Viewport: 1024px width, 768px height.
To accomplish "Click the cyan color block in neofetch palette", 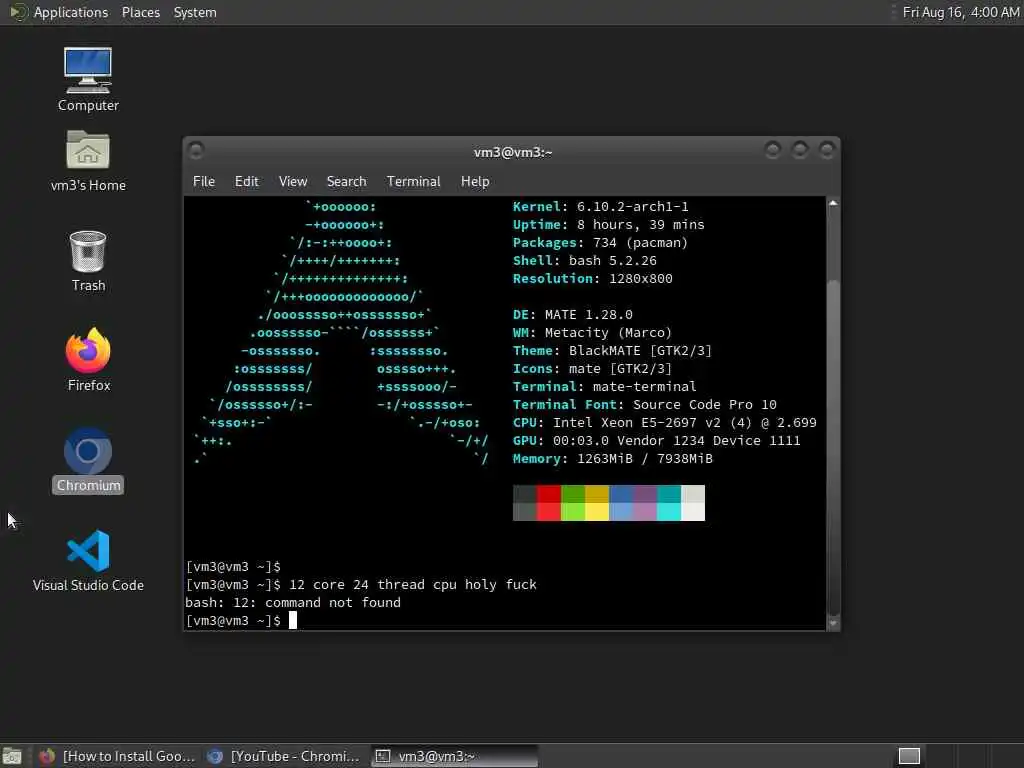I will pos(669,512).
